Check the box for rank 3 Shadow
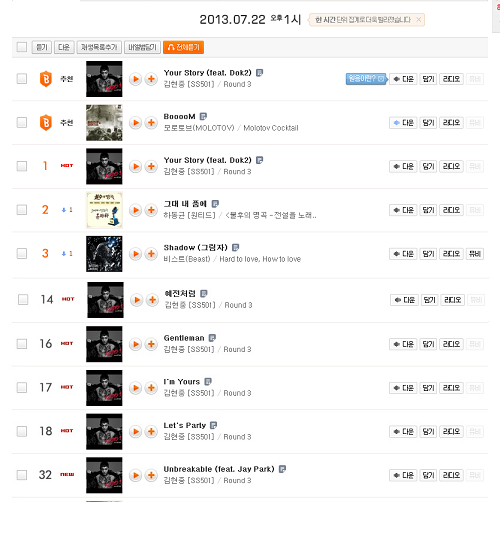This screenshot has width=500, height=534. click(22, 253)
